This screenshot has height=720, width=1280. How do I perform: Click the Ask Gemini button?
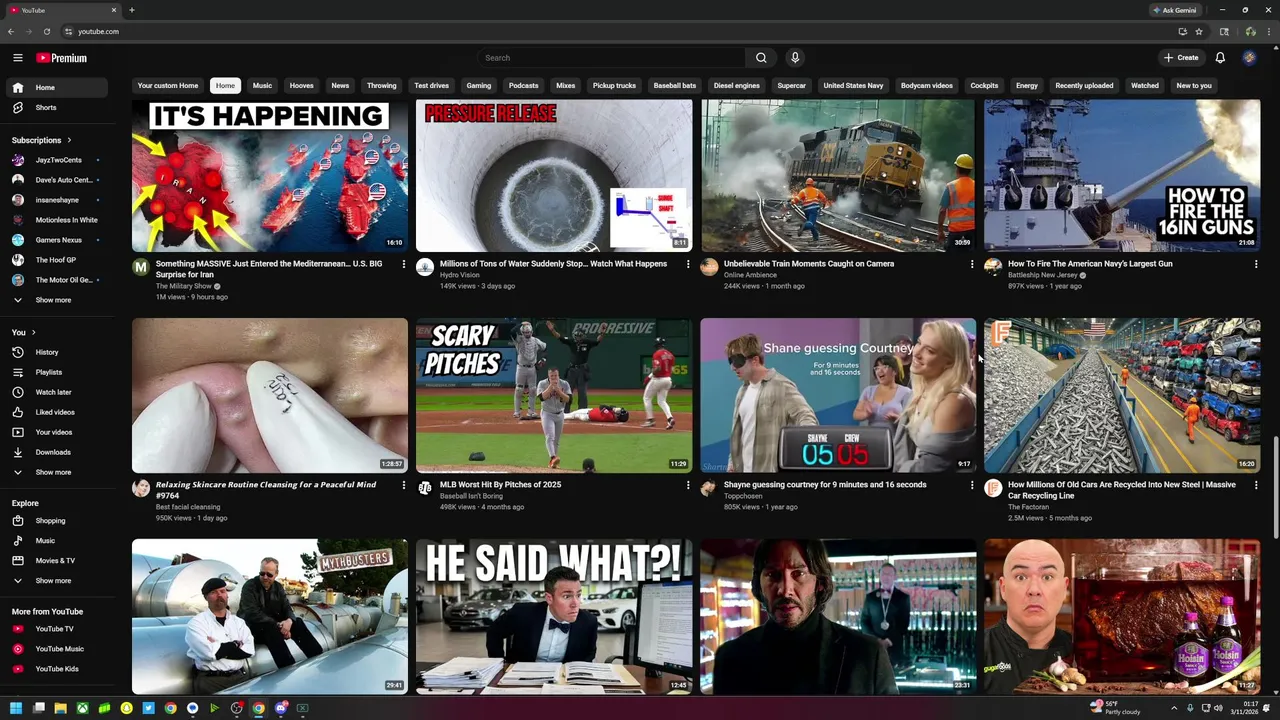point(1174,10)
